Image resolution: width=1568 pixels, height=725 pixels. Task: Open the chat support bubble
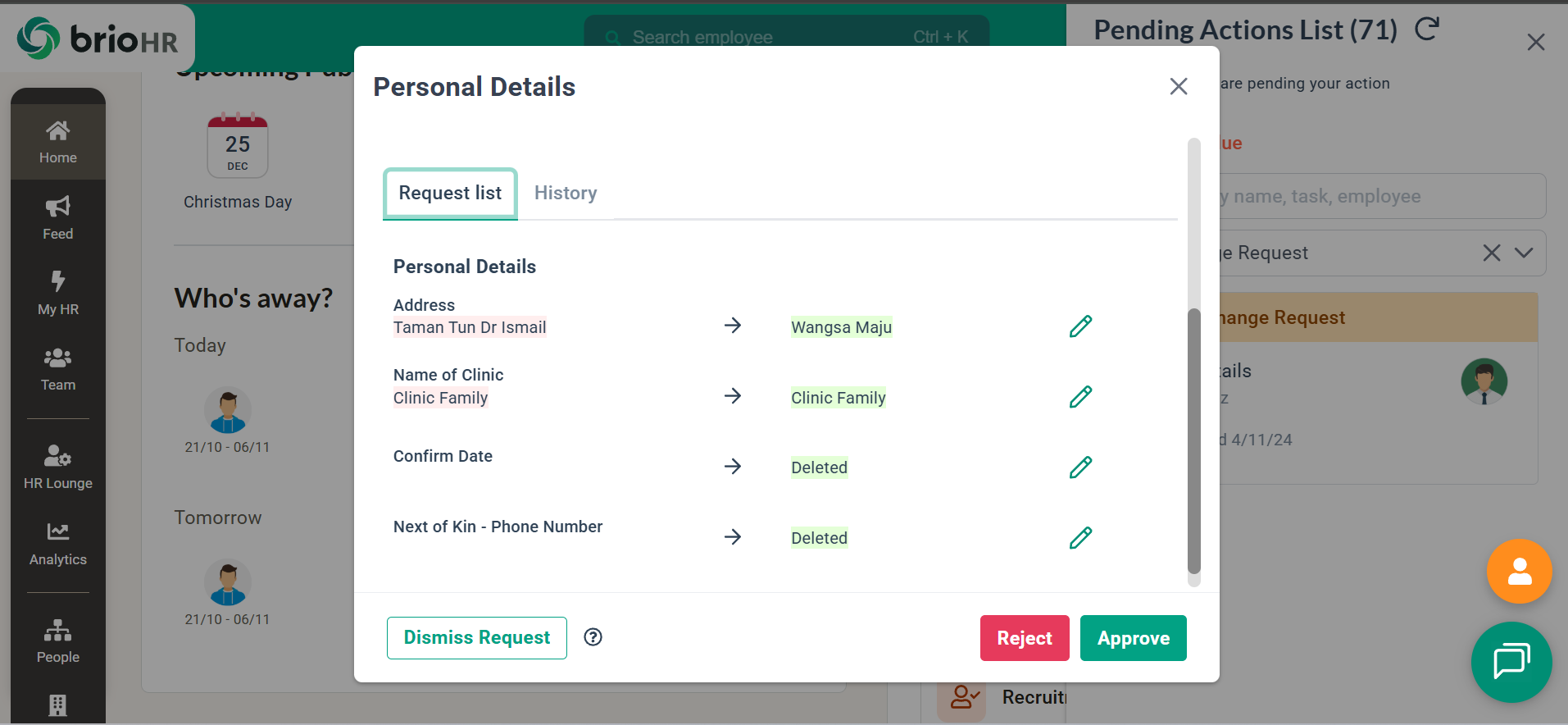pos(1511,662)
